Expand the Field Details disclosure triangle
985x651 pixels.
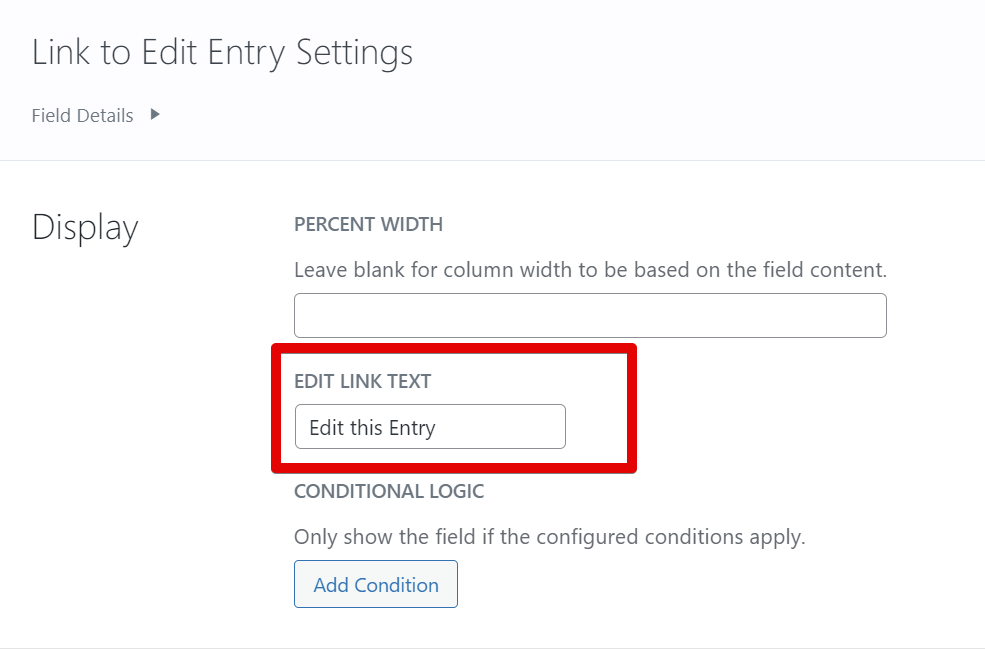tap(155, 115)
